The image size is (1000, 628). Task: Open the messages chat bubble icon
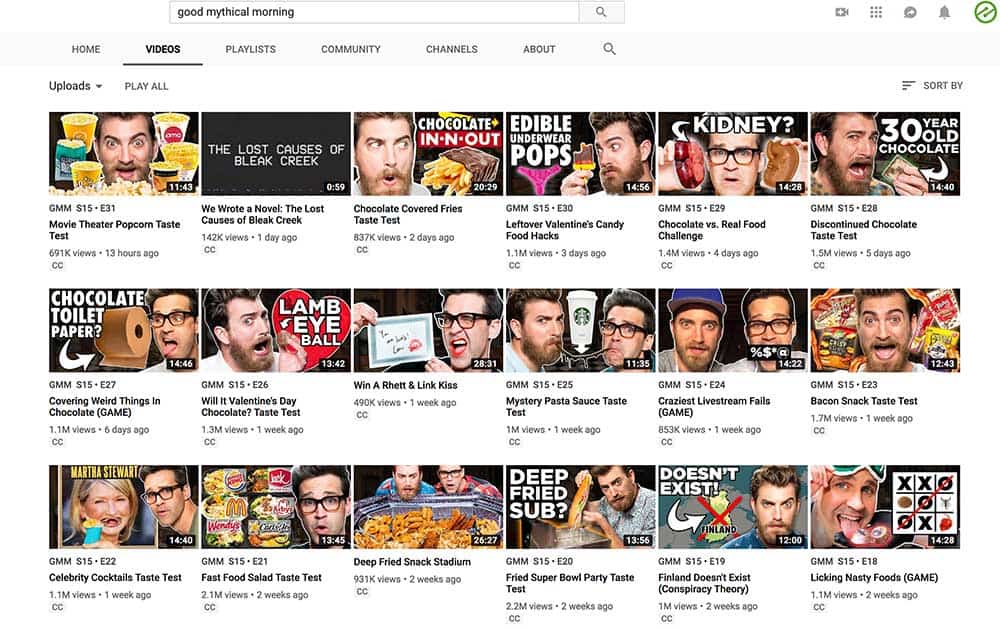pos(910,12)
